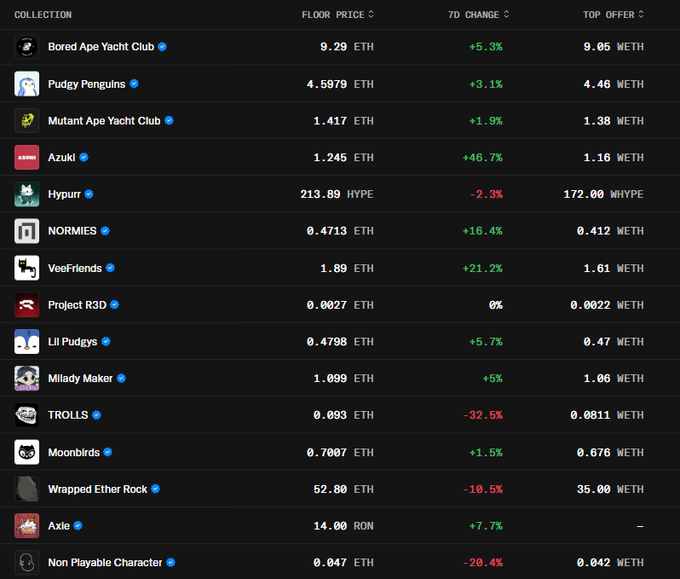The width and height of the screenshot is (680, 579).
Task: Click the Collection column header
Action: (43, 15)
